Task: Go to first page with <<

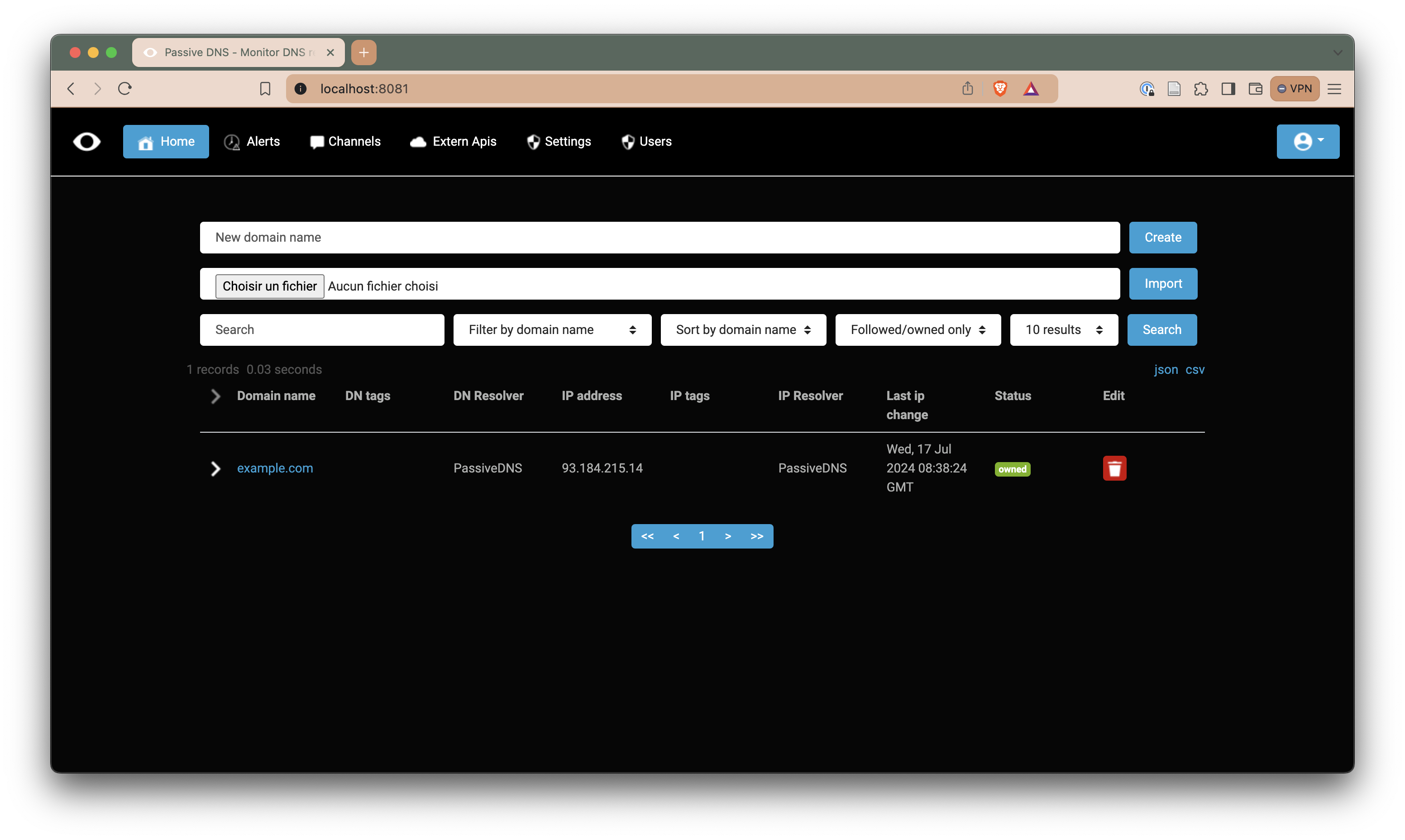Action: coord(647,536)
